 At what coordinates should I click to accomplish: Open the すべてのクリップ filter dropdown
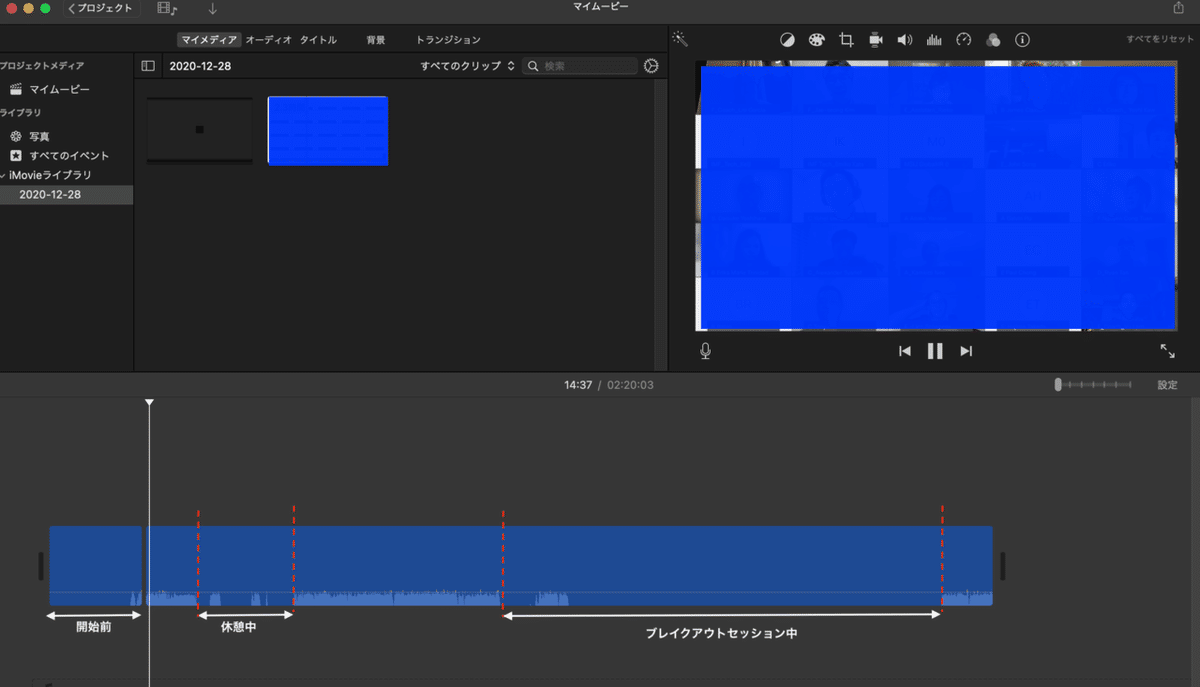[468, 66]
